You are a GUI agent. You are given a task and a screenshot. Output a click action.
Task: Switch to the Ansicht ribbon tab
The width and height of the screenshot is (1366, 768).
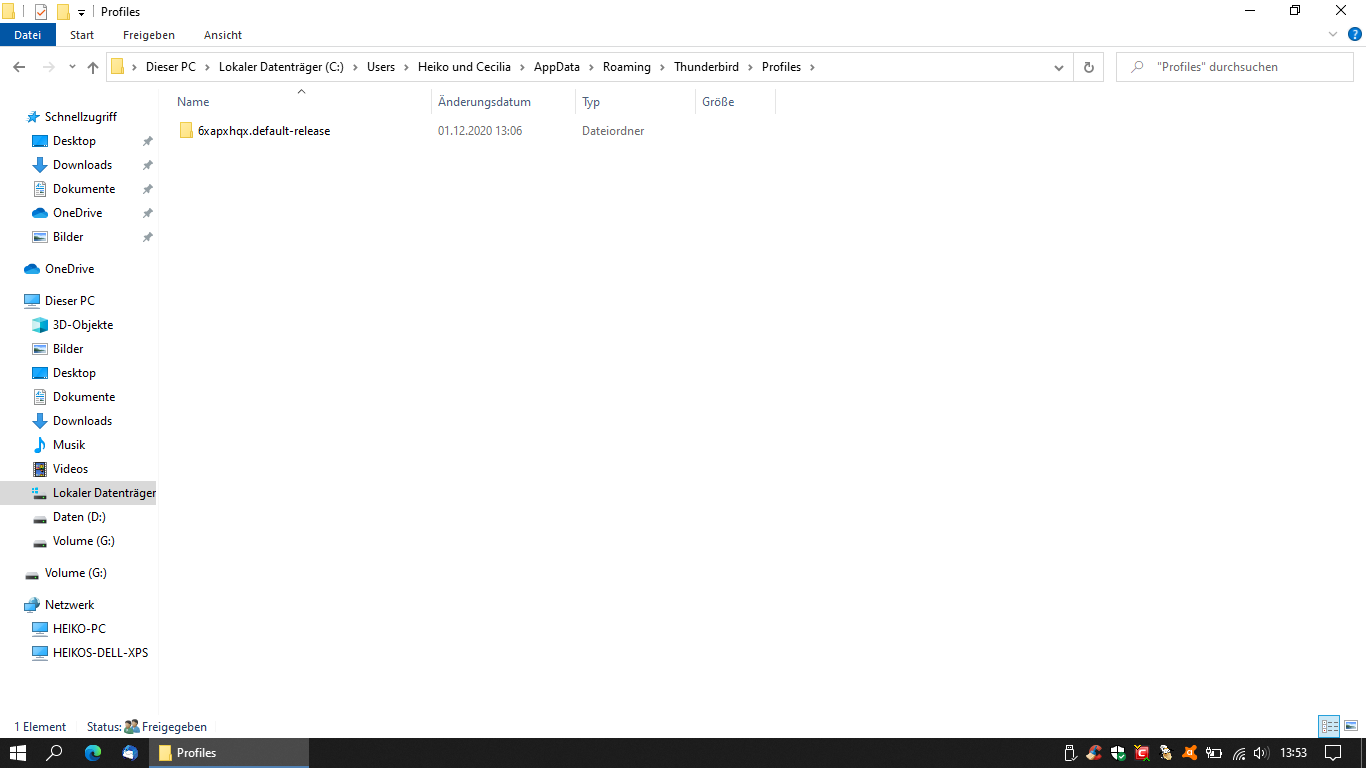223,35
